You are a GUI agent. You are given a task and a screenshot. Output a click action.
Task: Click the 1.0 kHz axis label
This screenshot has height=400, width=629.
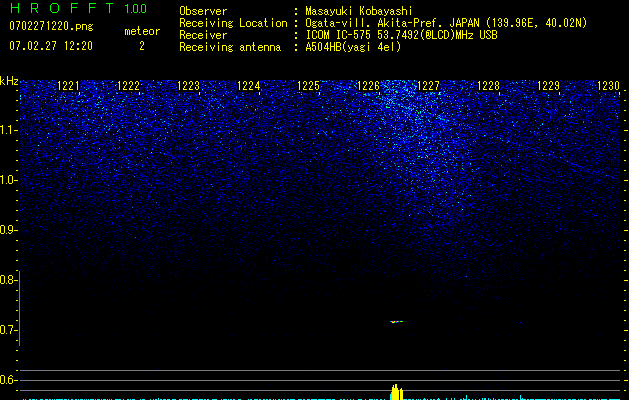tap(8, 180)
